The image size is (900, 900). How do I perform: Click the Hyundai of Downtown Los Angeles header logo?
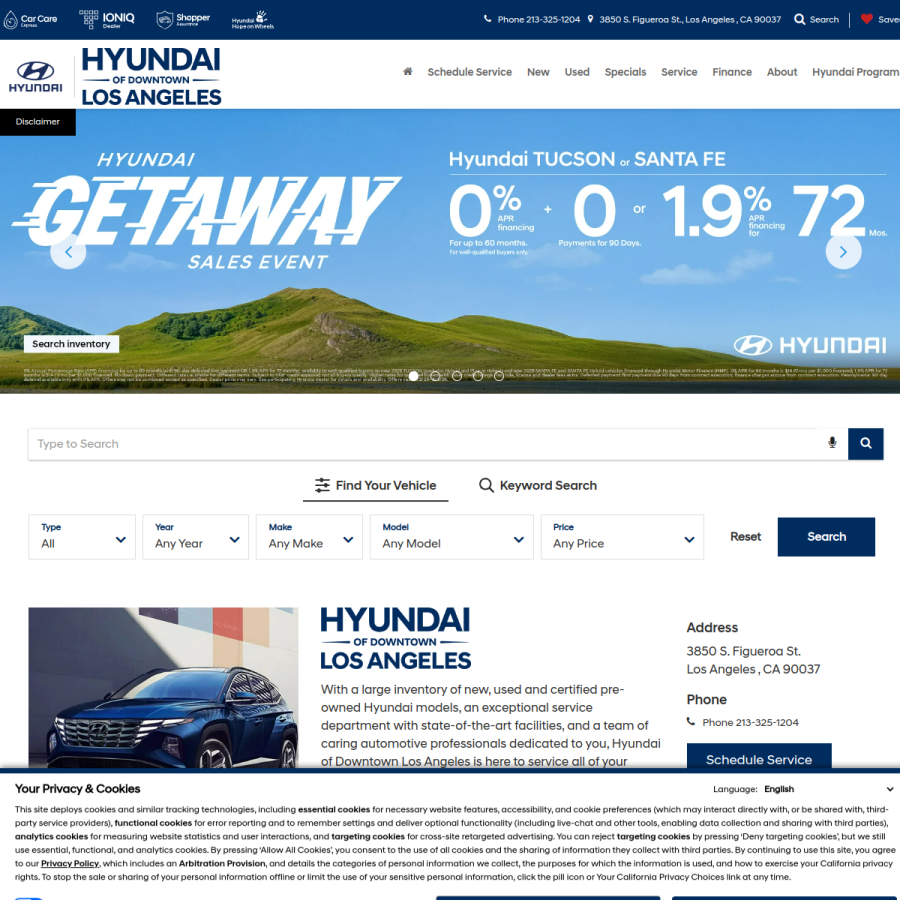coord(151,76)
